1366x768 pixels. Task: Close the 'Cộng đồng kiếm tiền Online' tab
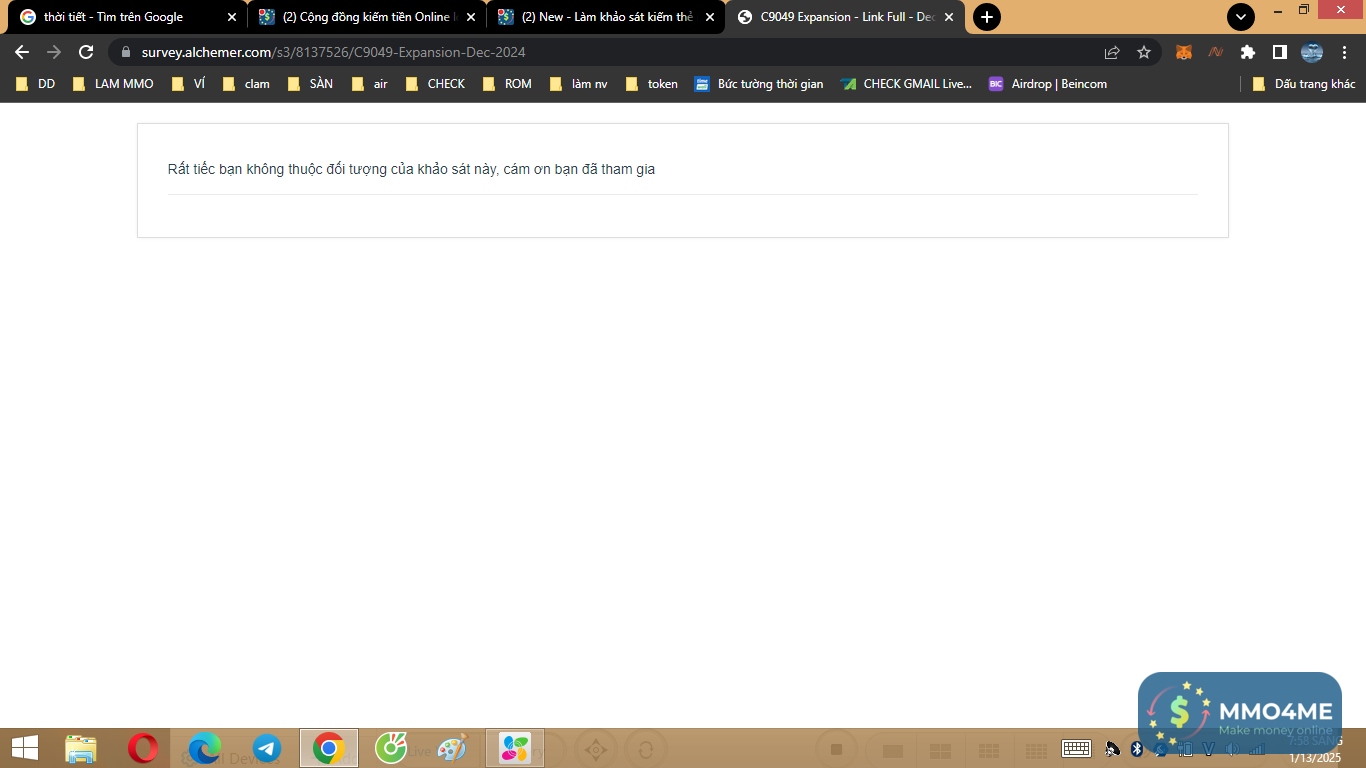471,17
